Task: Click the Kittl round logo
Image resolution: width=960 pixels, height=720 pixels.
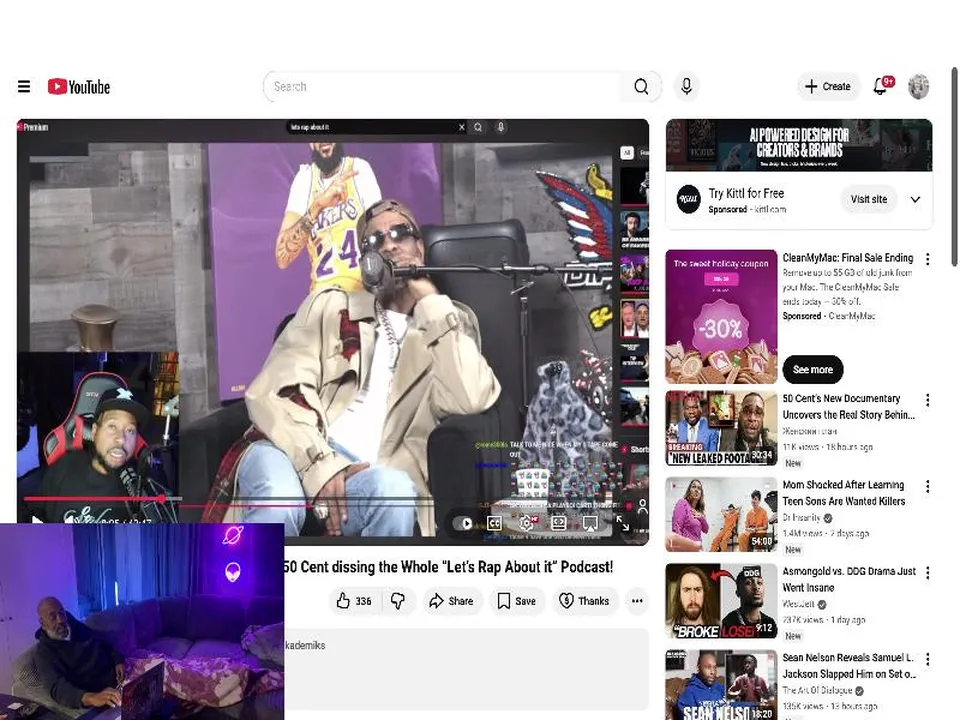Action: pos(688,200)
